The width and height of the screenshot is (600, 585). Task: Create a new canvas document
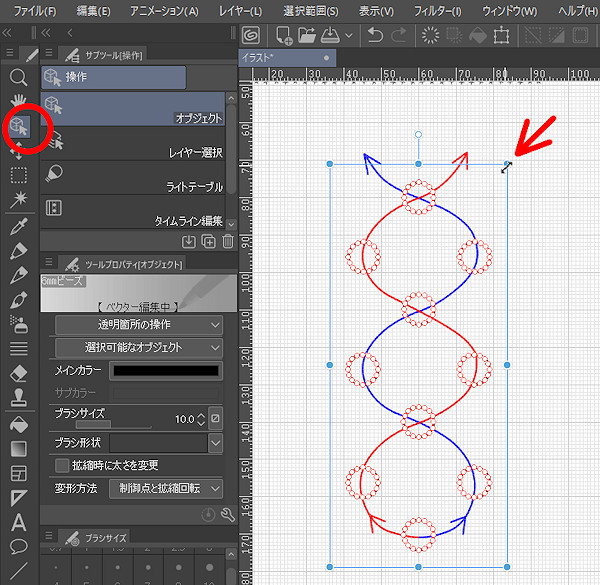(x=284, y=36)
